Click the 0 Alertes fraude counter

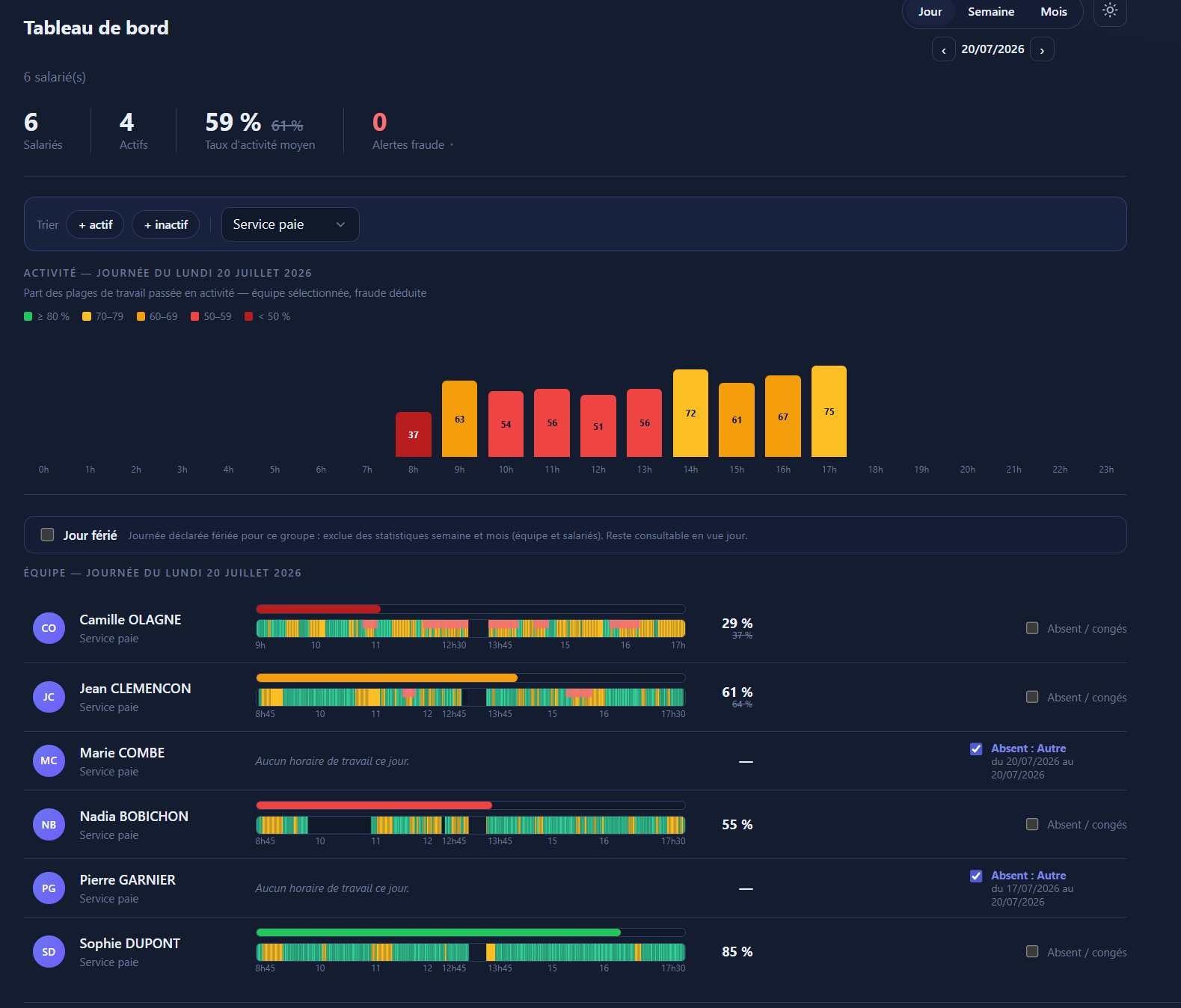click(x=380, y=122)
